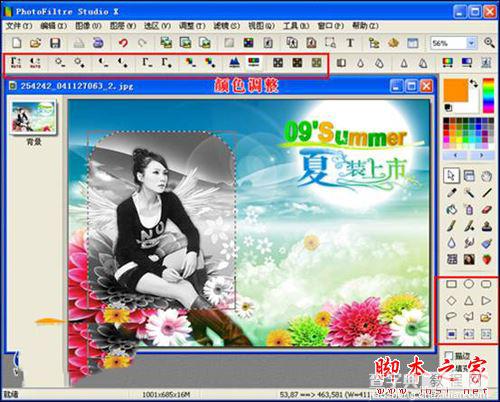Click the Open folder icon
The height and width of the screenshot is (402, 500).
pyautogui.click(x=35, y=43)
